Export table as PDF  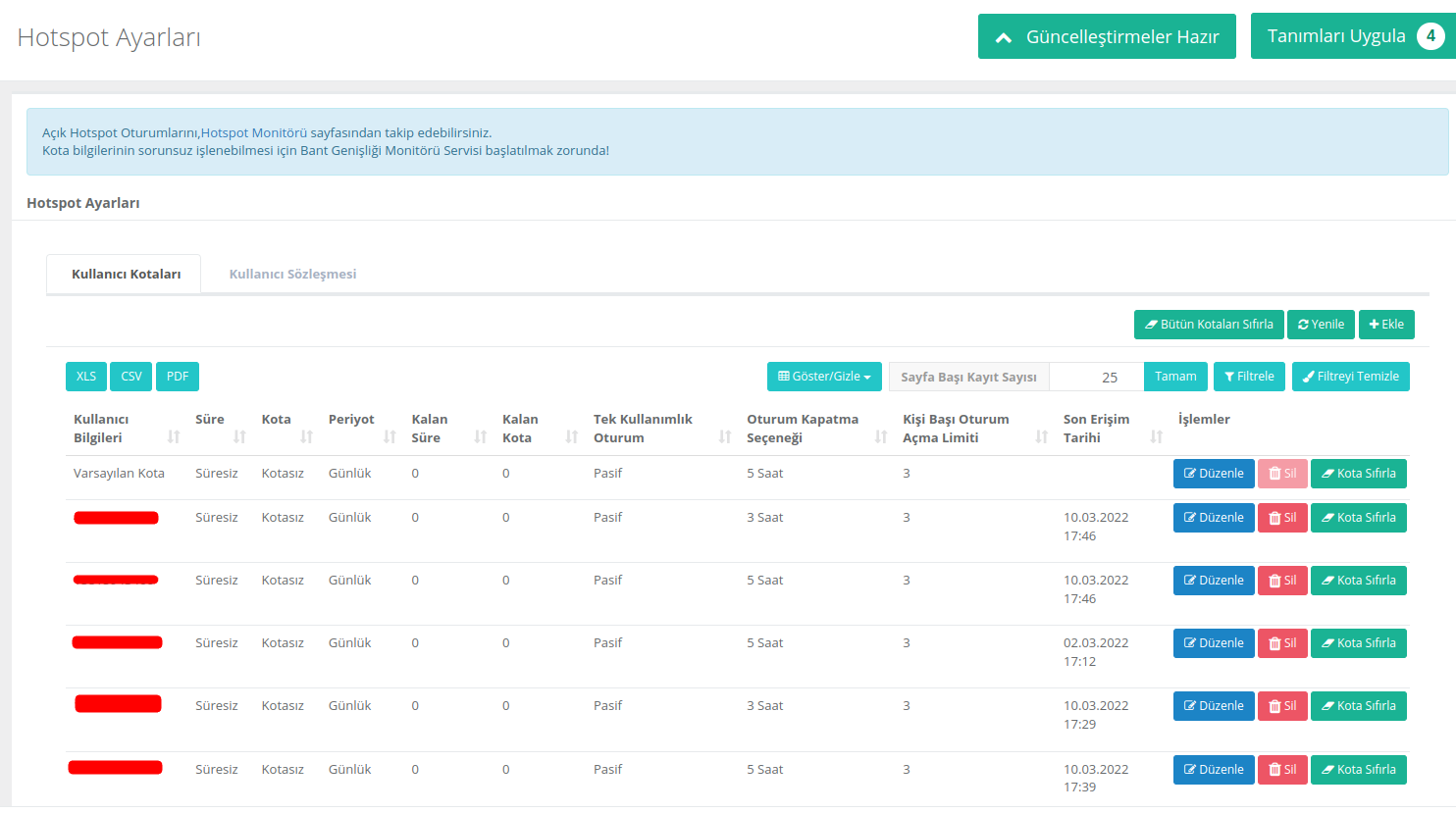[x=178, y=377]
